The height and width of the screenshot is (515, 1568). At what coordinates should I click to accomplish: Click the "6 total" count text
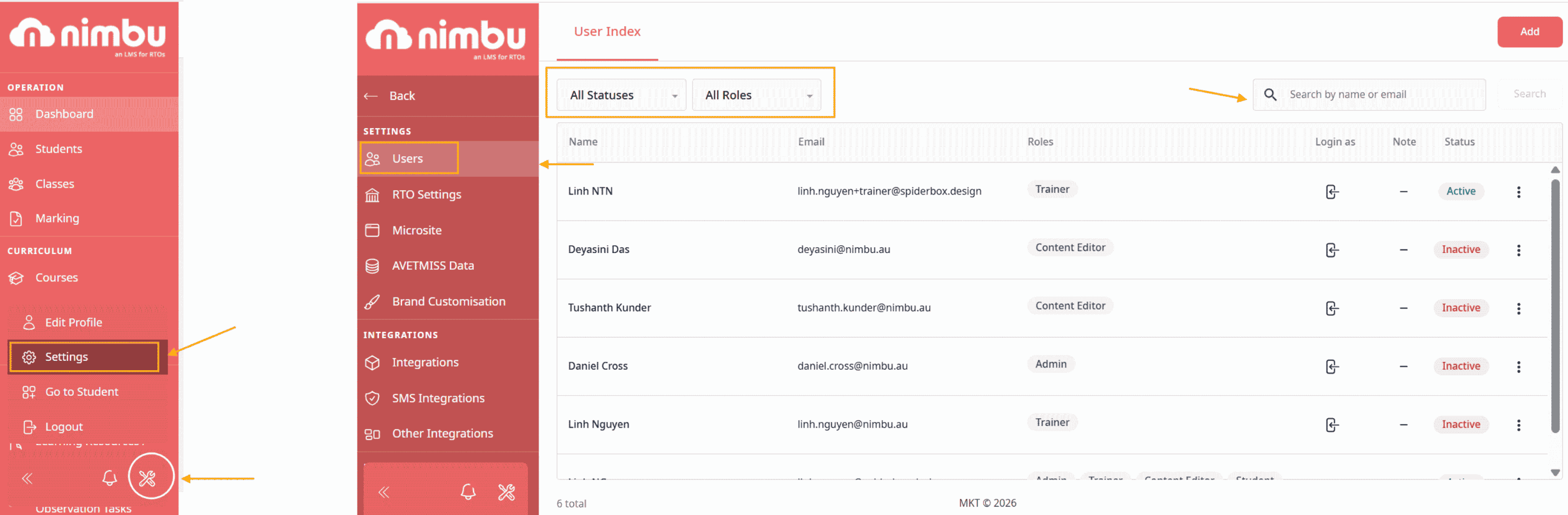[x=571, y=504]
